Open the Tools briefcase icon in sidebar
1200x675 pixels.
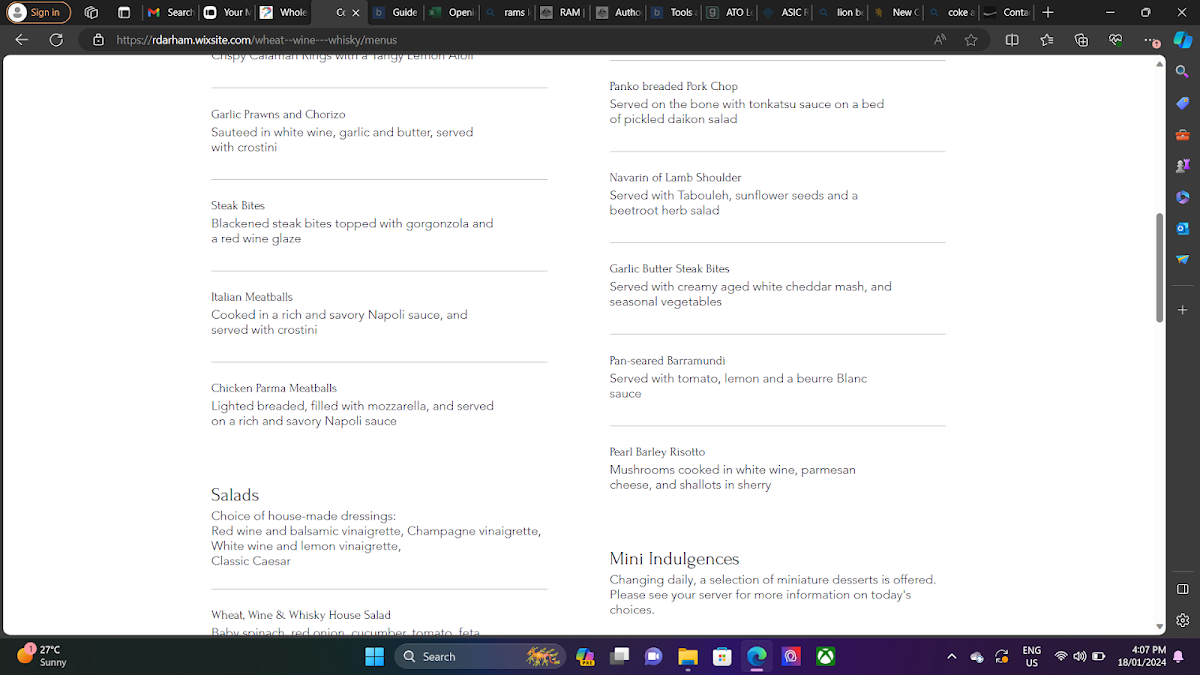[x=1182, y=134]
